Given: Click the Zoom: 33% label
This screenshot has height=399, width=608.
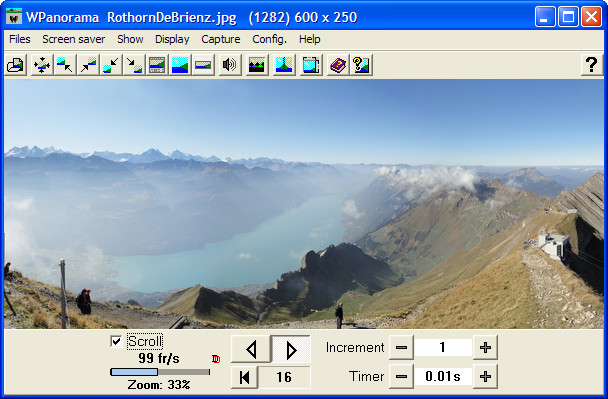Looking at the screenshot, I should pos(159,385).
